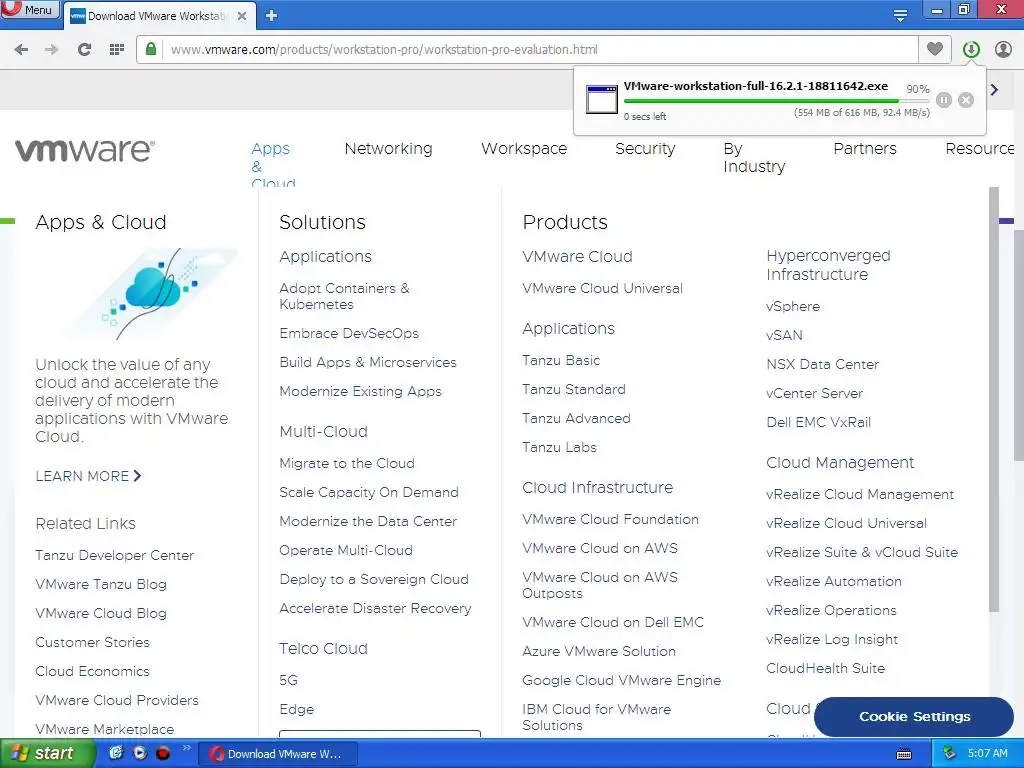This screenshot has width=1024, height=768.
Task: Go forward to next page
Action: 52,50
